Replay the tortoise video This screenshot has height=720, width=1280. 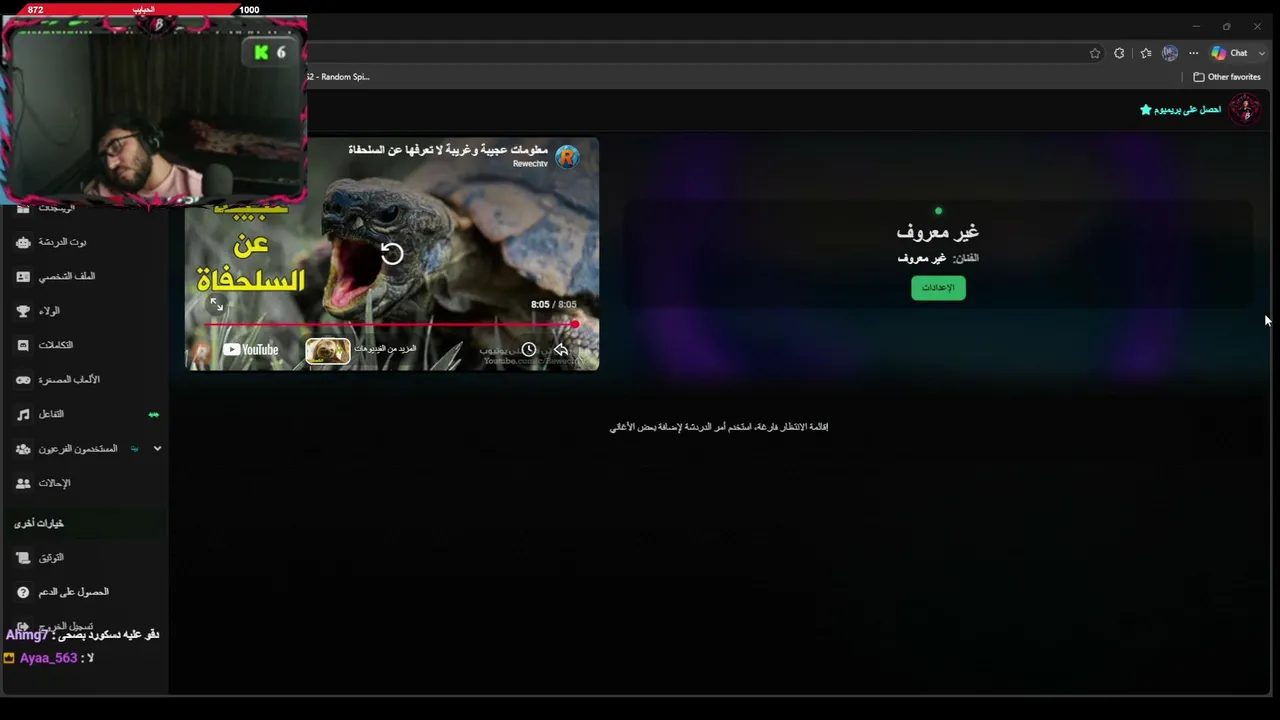click(392, 254)
